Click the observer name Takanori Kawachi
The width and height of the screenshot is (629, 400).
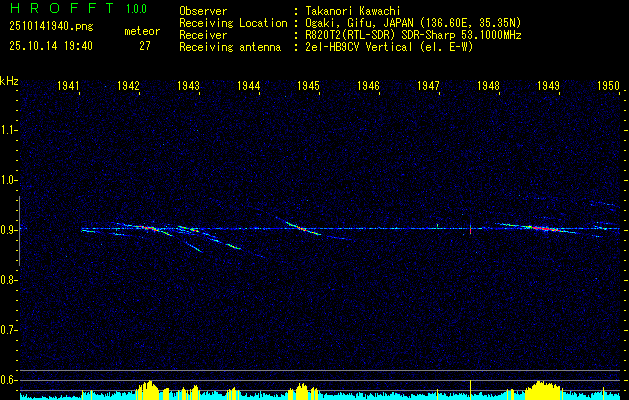click(x=353, y=11)
